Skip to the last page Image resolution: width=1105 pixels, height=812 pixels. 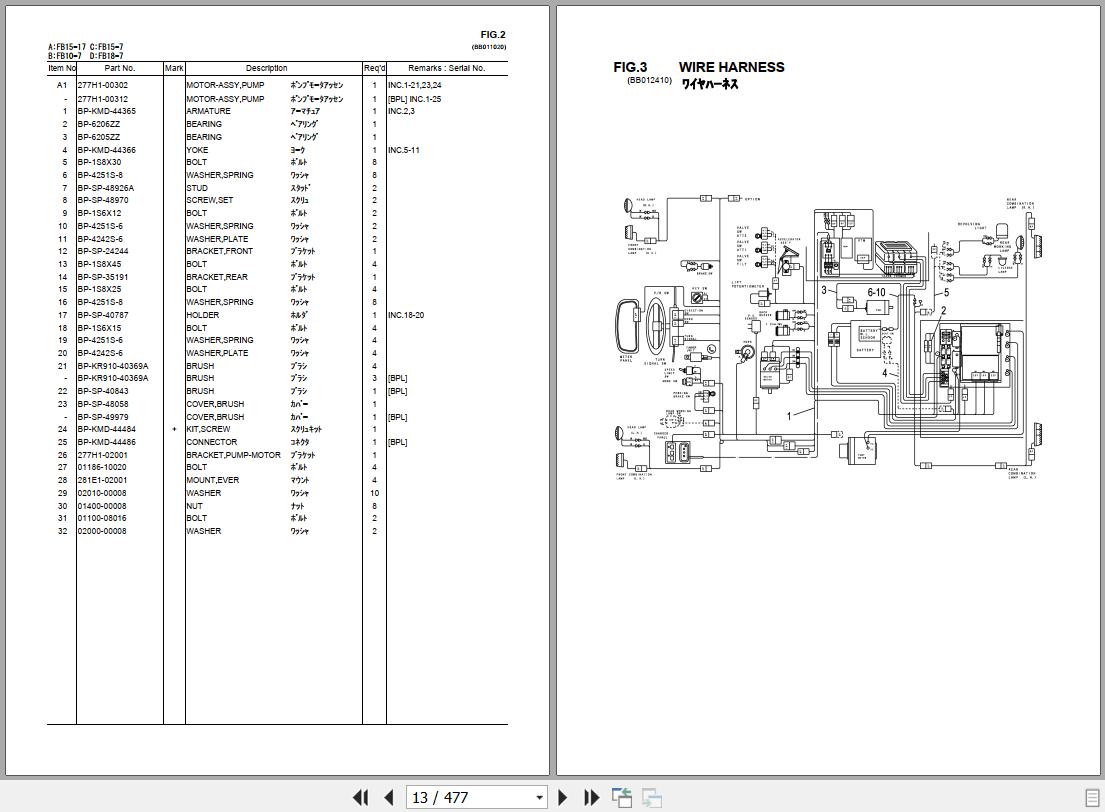point(592,797)
